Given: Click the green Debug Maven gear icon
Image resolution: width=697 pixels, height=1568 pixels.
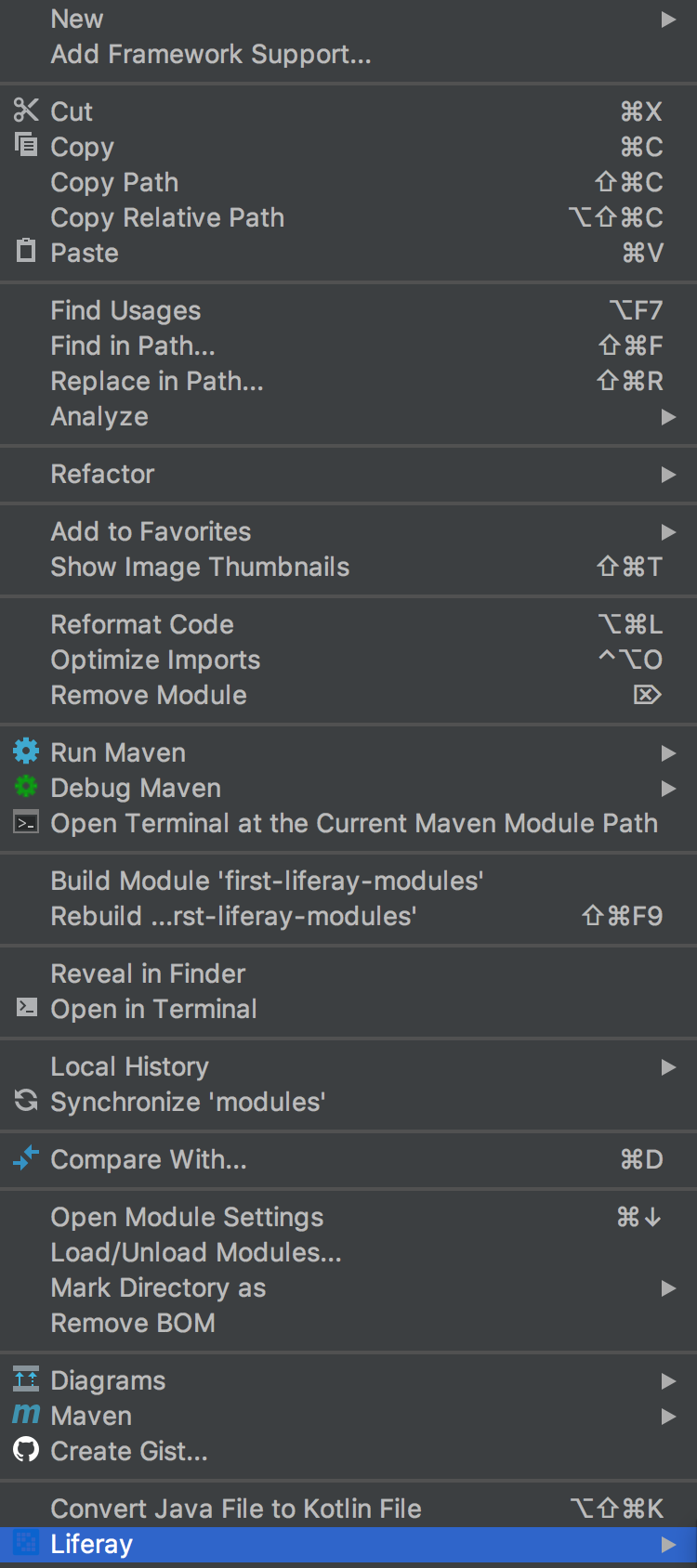Looking at the screenshot, I should pyautogui.click(x=26, y=787).
